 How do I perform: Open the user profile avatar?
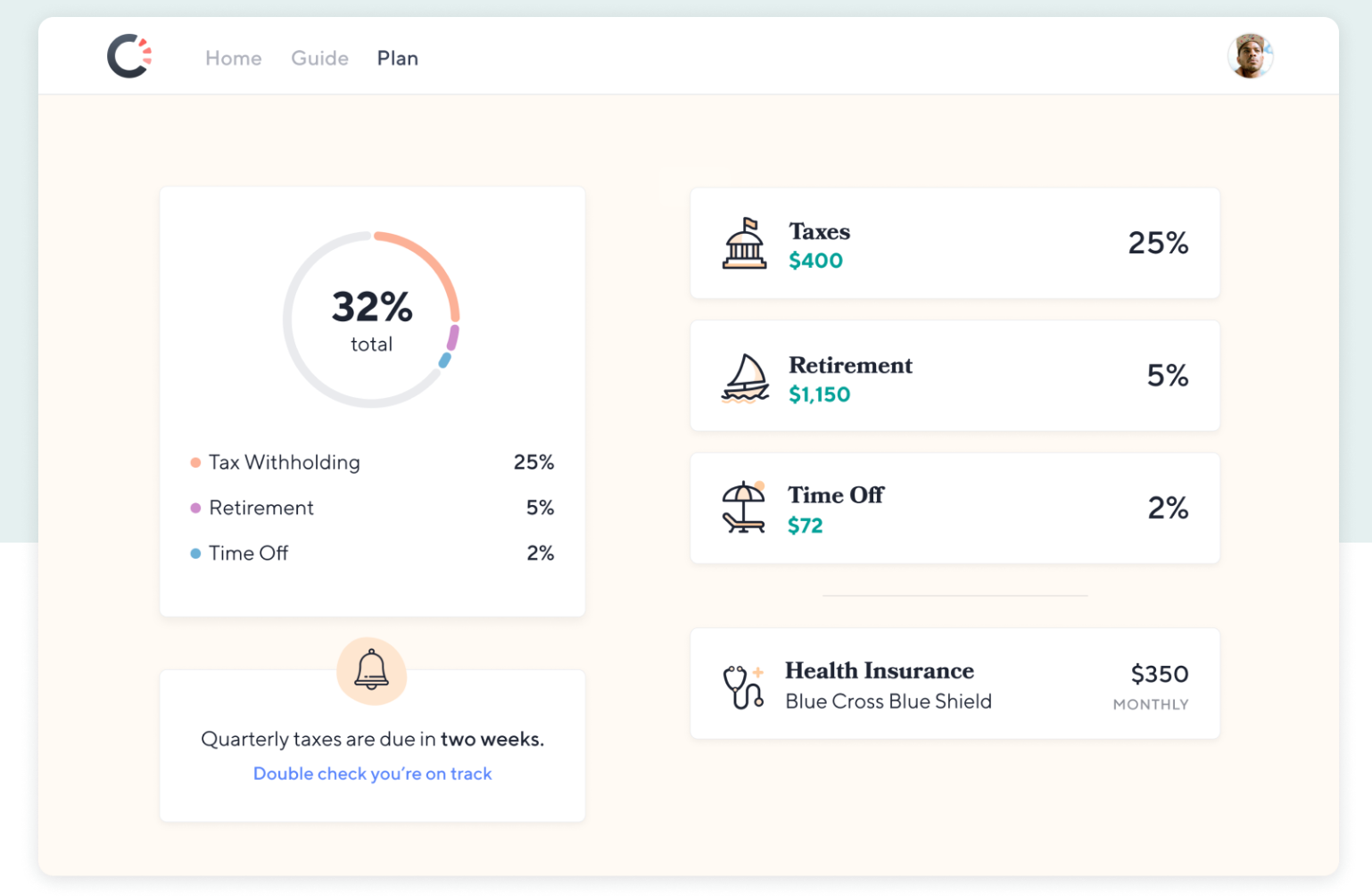click(1250, 56)
